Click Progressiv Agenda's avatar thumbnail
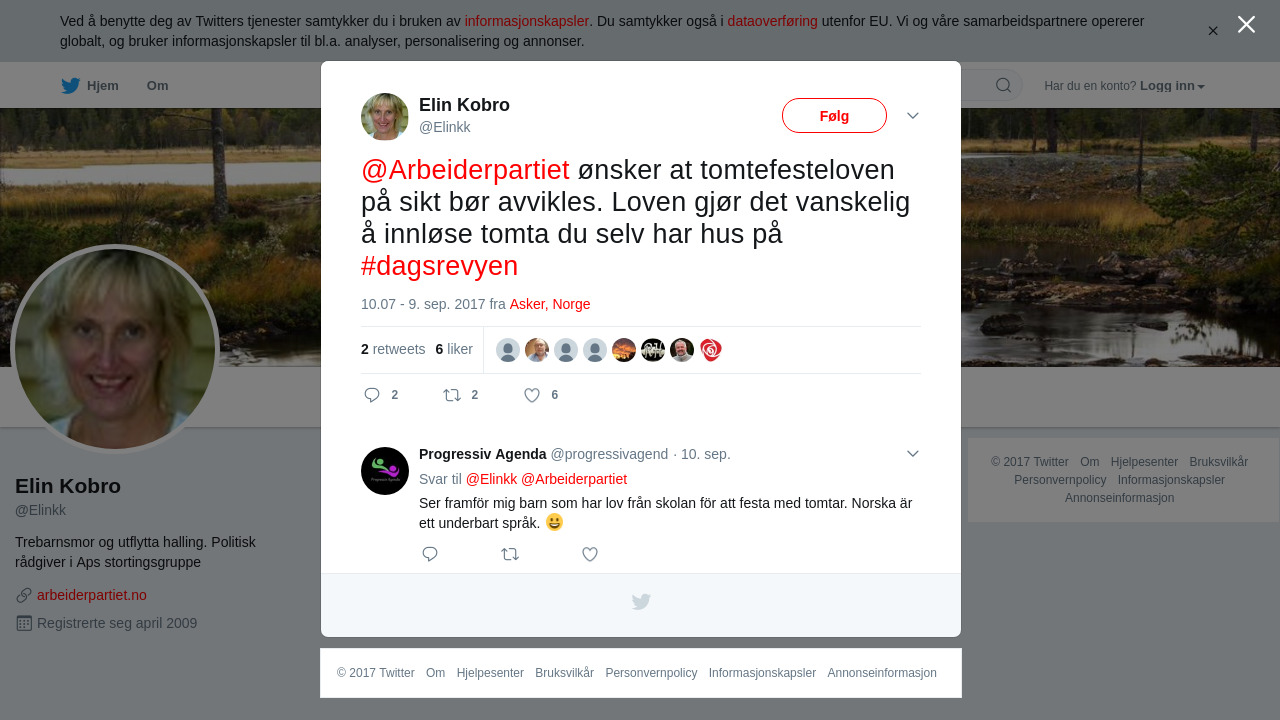The width and height of the screenshot is (1280, 720). click(x=385, y=471)
